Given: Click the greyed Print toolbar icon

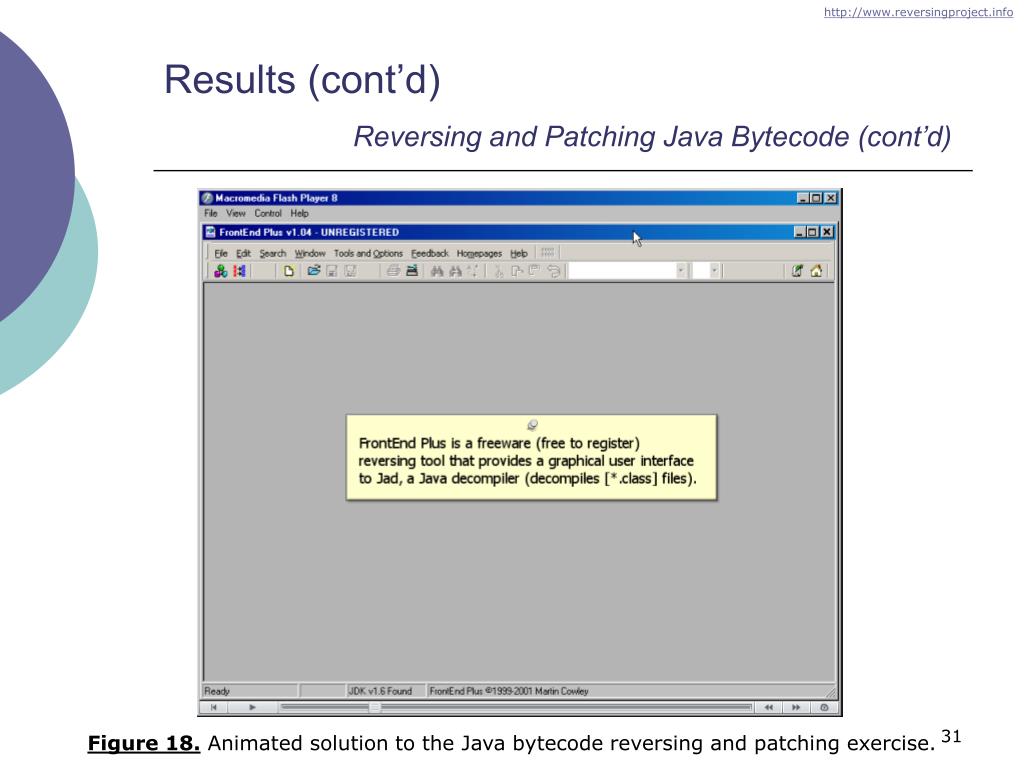Looking at the screenshot, I should [392, 271].
